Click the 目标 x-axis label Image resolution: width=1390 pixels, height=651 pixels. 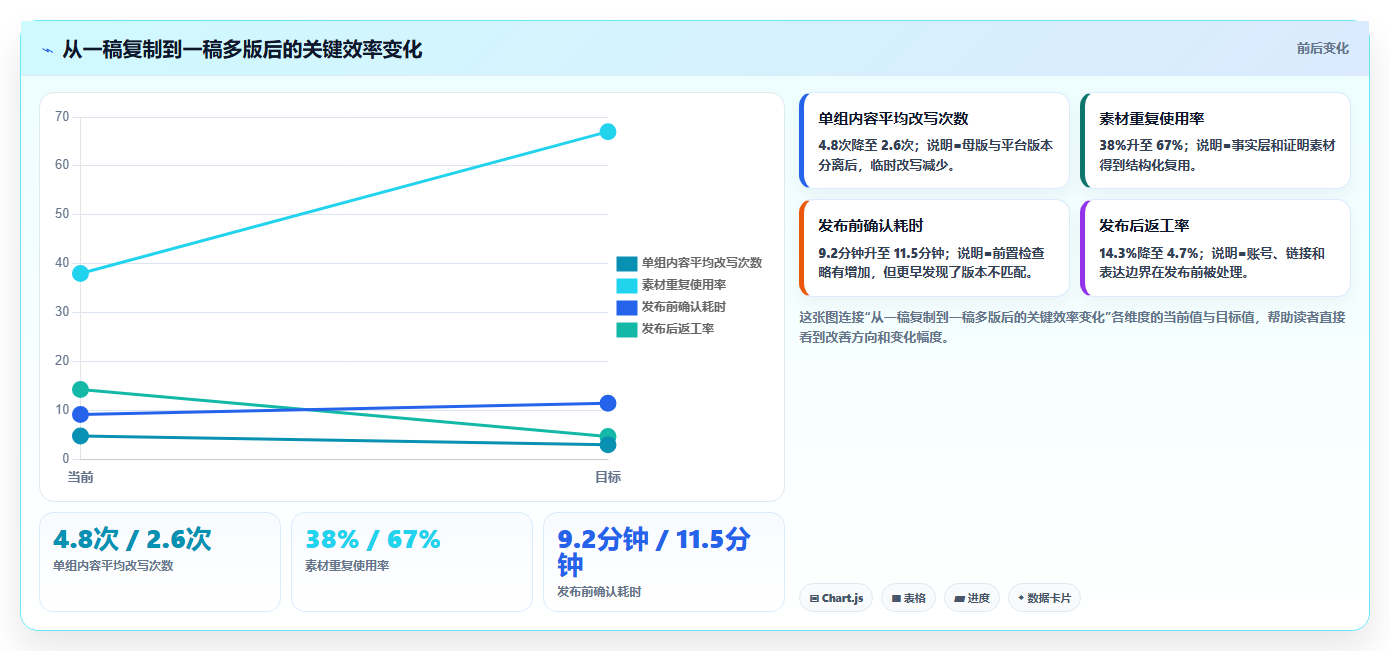[608, 478]
